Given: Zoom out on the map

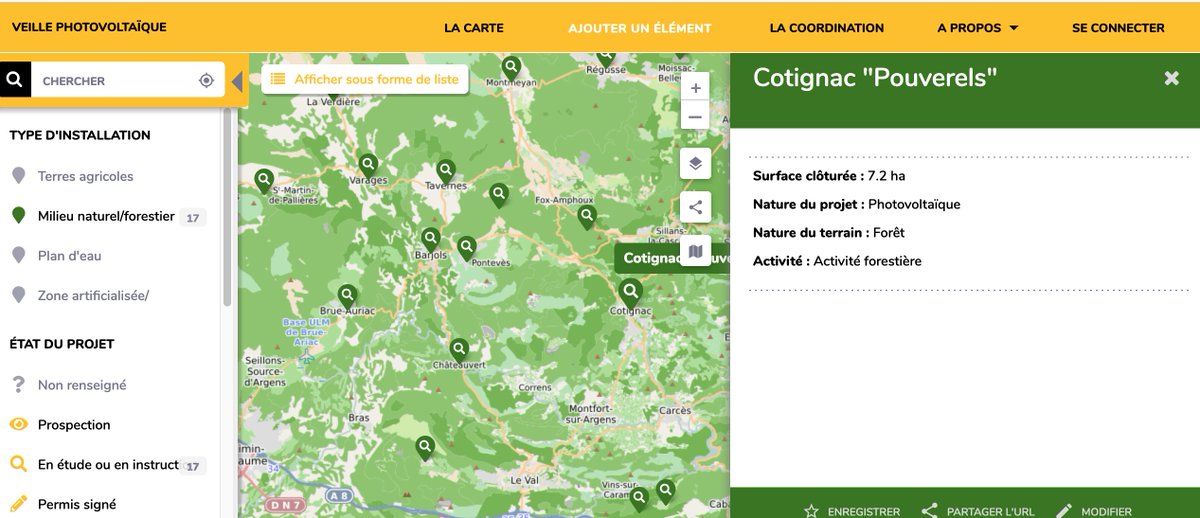Looking at the screenshot, I should [695, 117].
